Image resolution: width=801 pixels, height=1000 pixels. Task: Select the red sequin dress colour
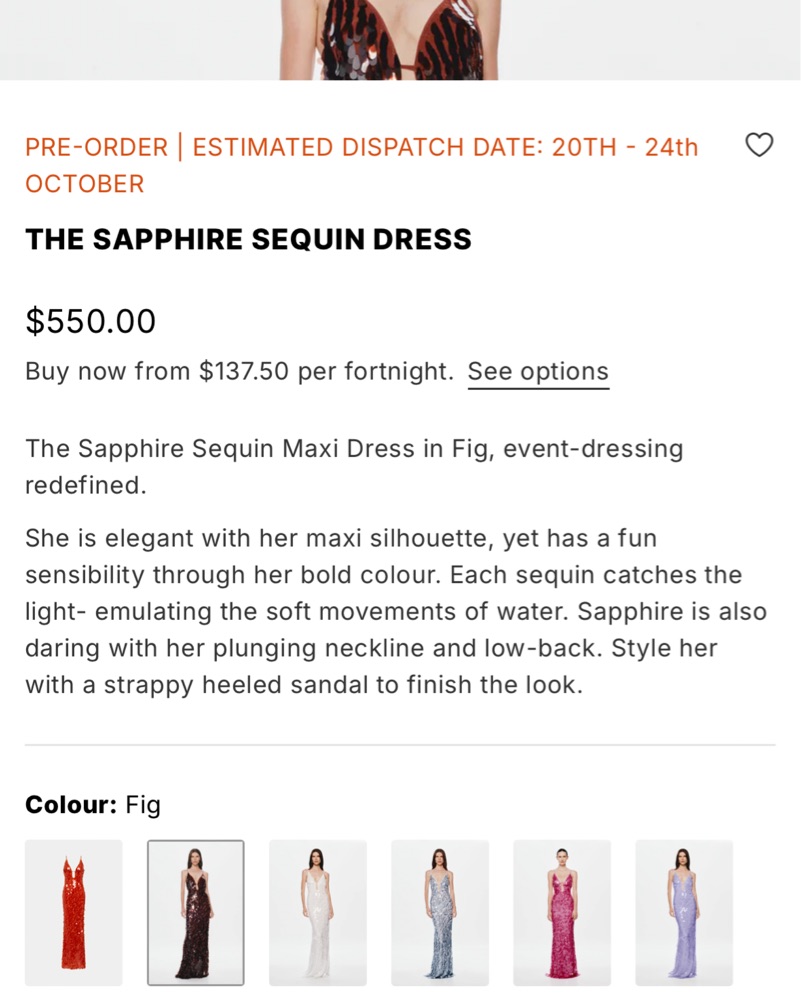74,912
